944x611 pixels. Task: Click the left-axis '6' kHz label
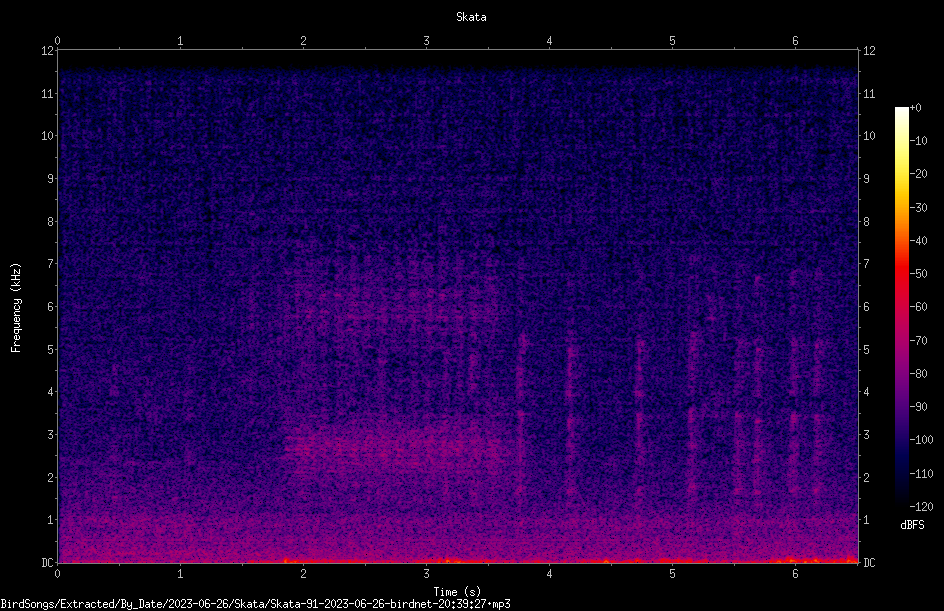click(51, 306)
